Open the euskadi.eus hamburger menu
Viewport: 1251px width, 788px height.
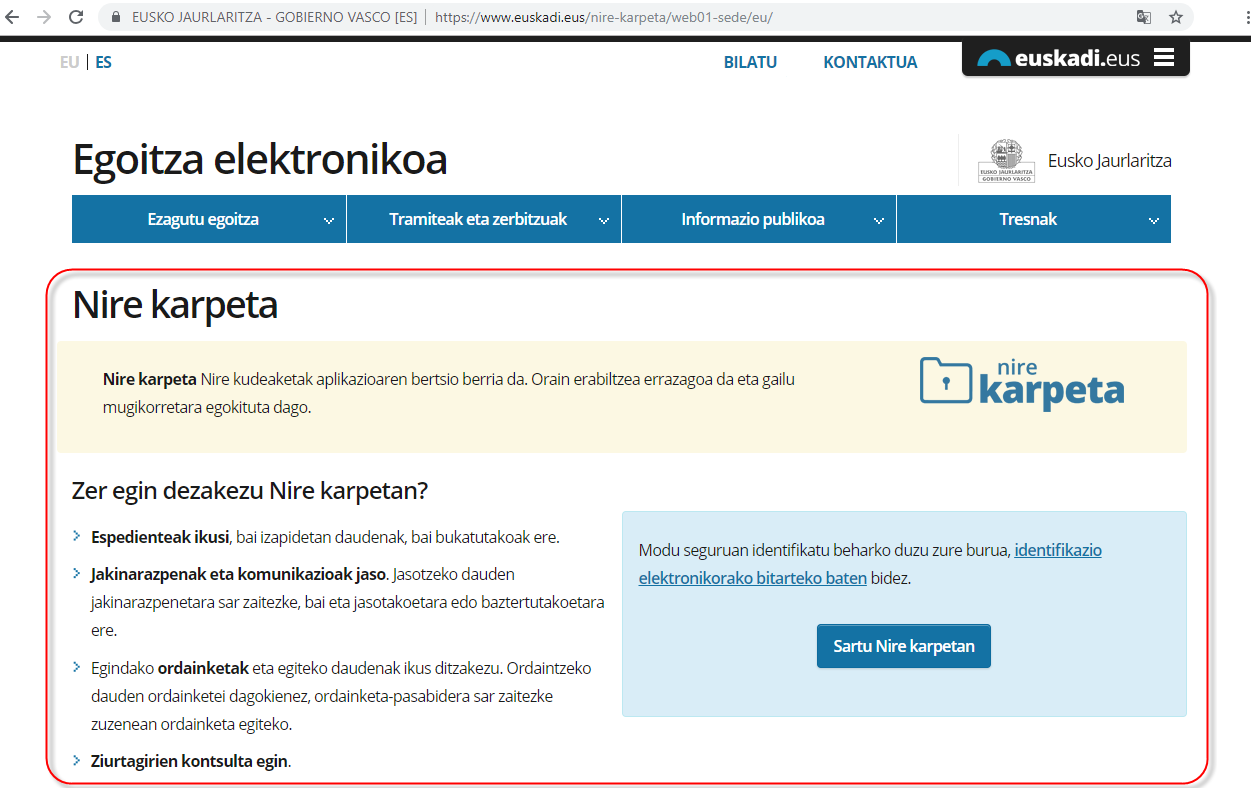1163,58
